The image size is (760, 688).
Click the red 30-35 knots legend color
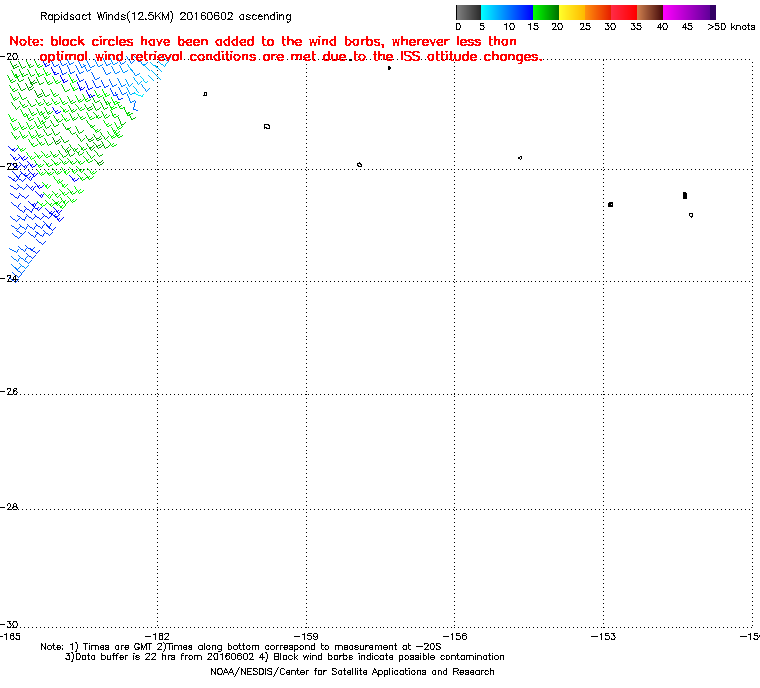[x=624, y=12]
